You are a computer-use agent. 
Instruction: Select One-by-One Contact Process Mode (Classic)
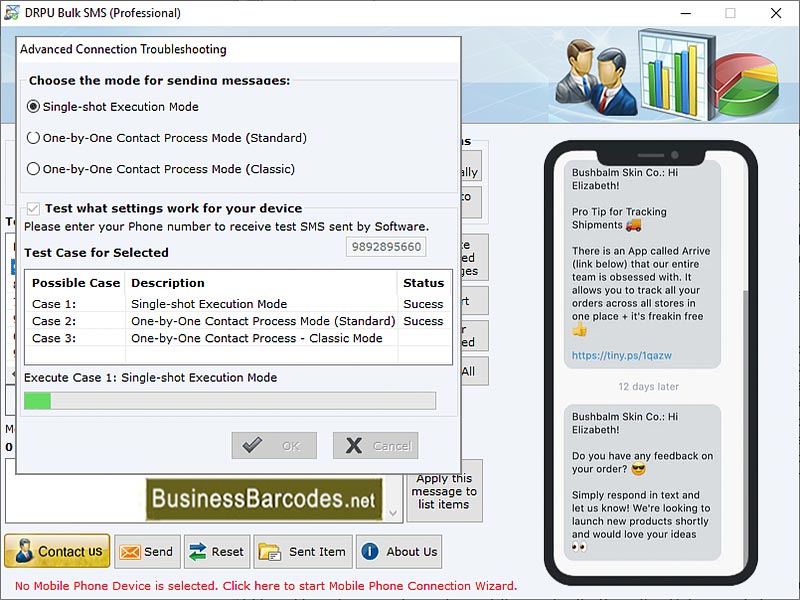tap(33, 169)
